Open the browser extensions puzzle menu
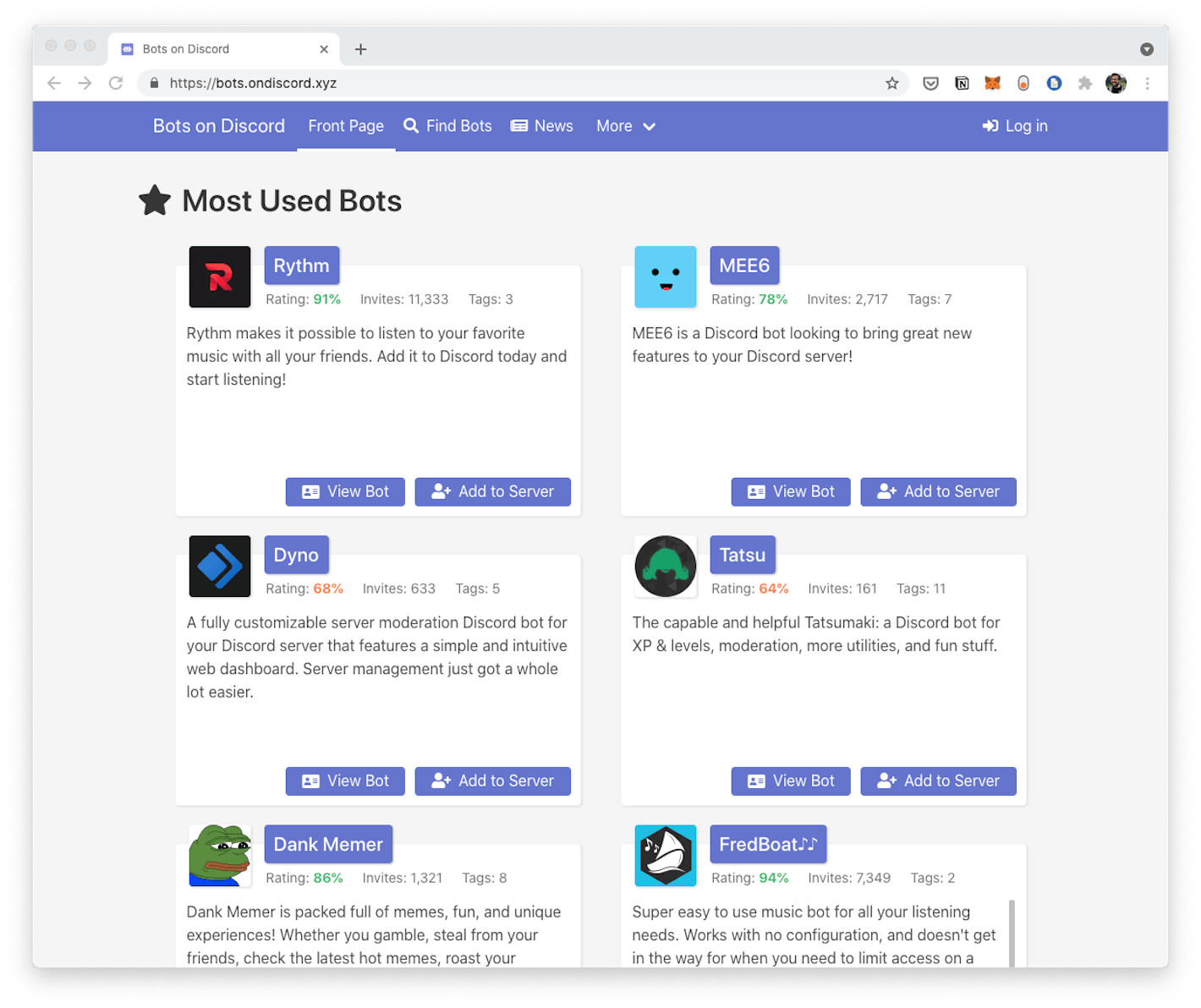This screenshot has height=1008, width=1201. [x=1085, y=83]
